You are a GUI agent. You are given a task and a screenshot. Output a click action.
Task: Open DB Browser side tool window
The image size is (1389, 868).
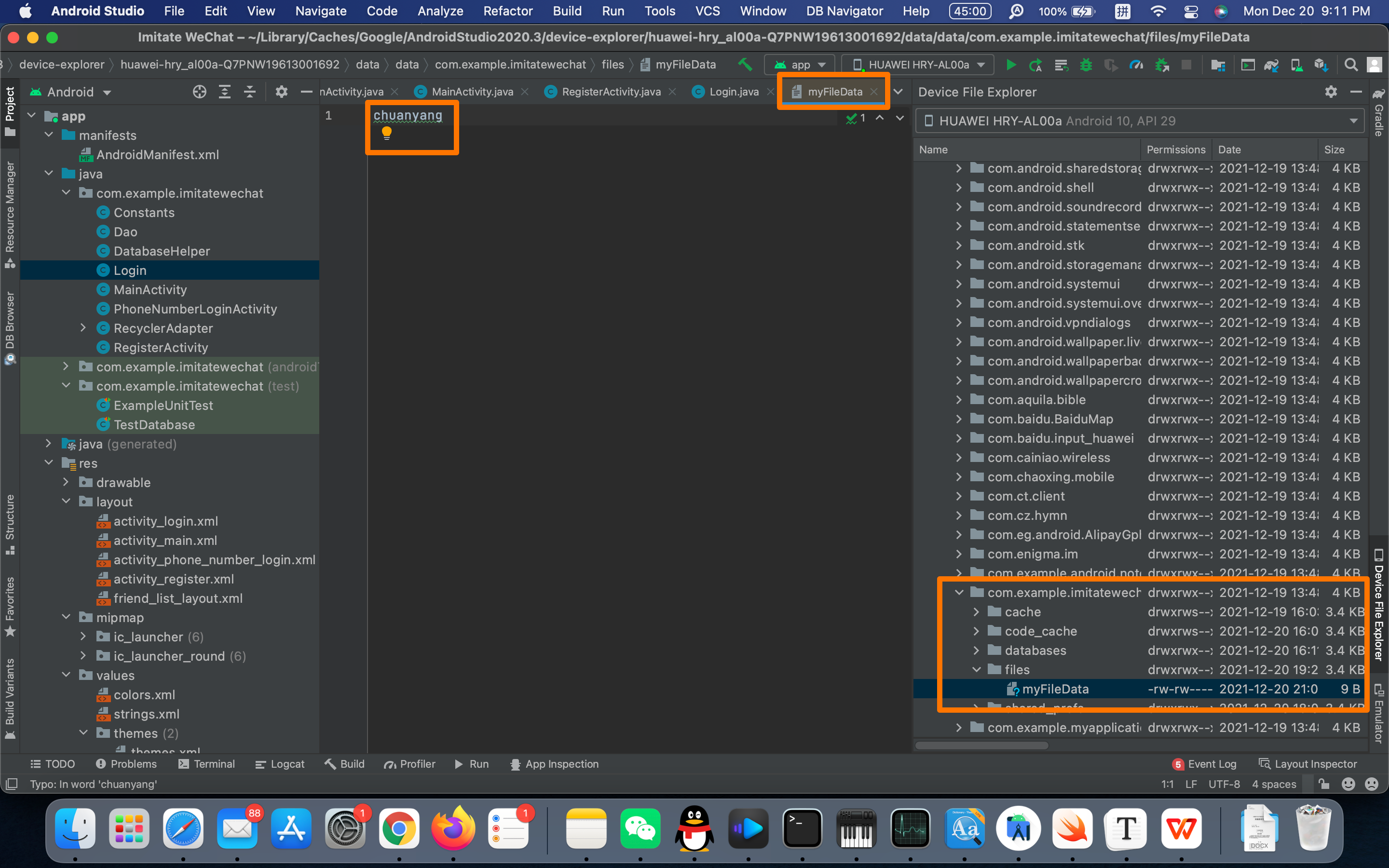coord(10,328)
